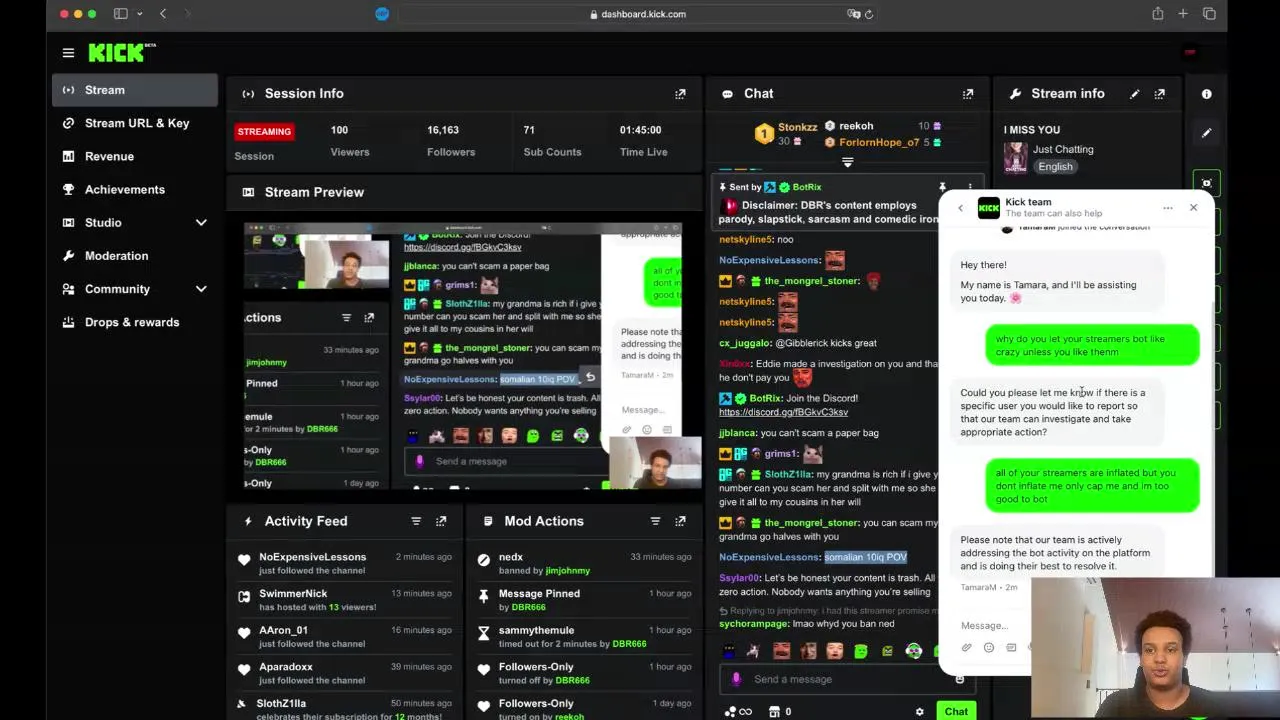The width and height of the screenshot is (1280, 720).
Task: Click the 16,163 Followers count
Action: pos(443,130)
